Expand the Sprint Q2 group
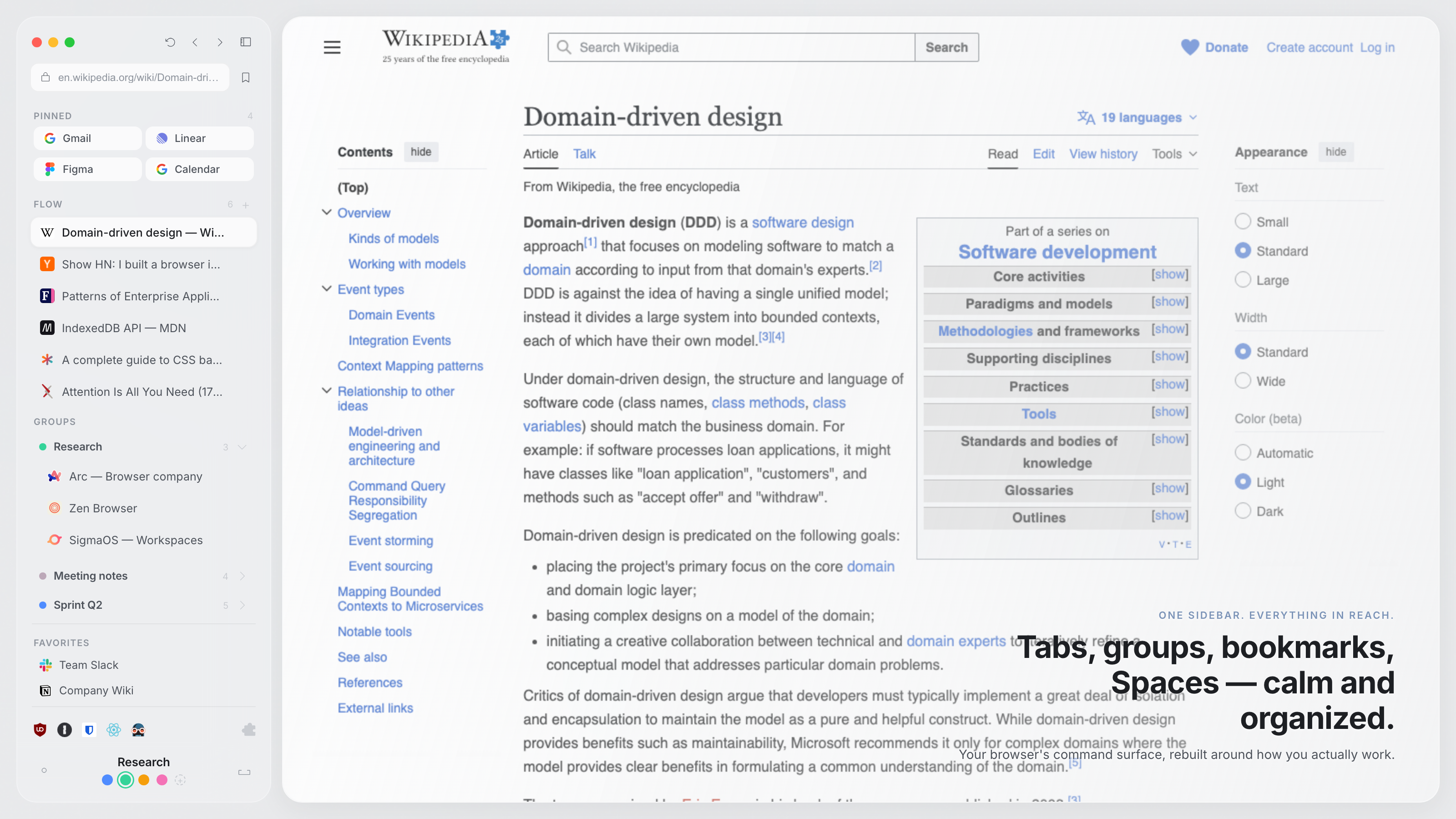The width and height of the screenshot is (1456, 819). click(243, 605)
